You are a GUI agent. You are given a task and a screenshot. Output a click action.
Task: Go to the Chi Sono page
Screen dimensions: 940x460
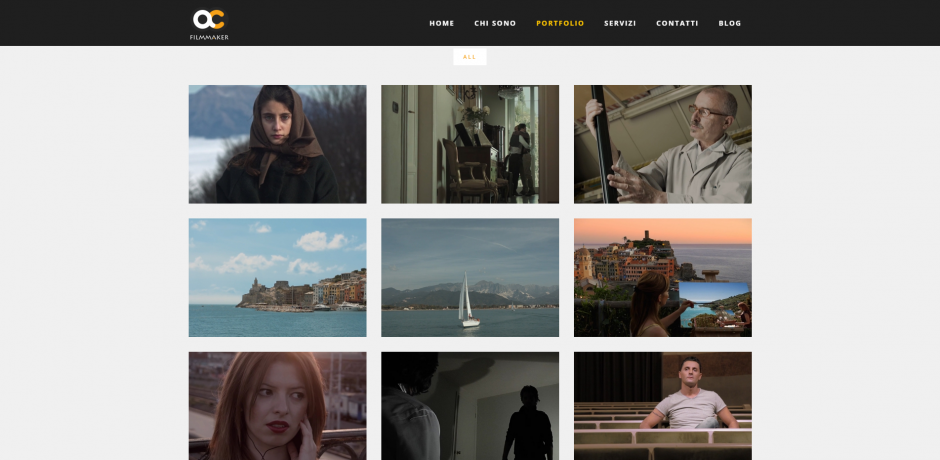(495, 23)
